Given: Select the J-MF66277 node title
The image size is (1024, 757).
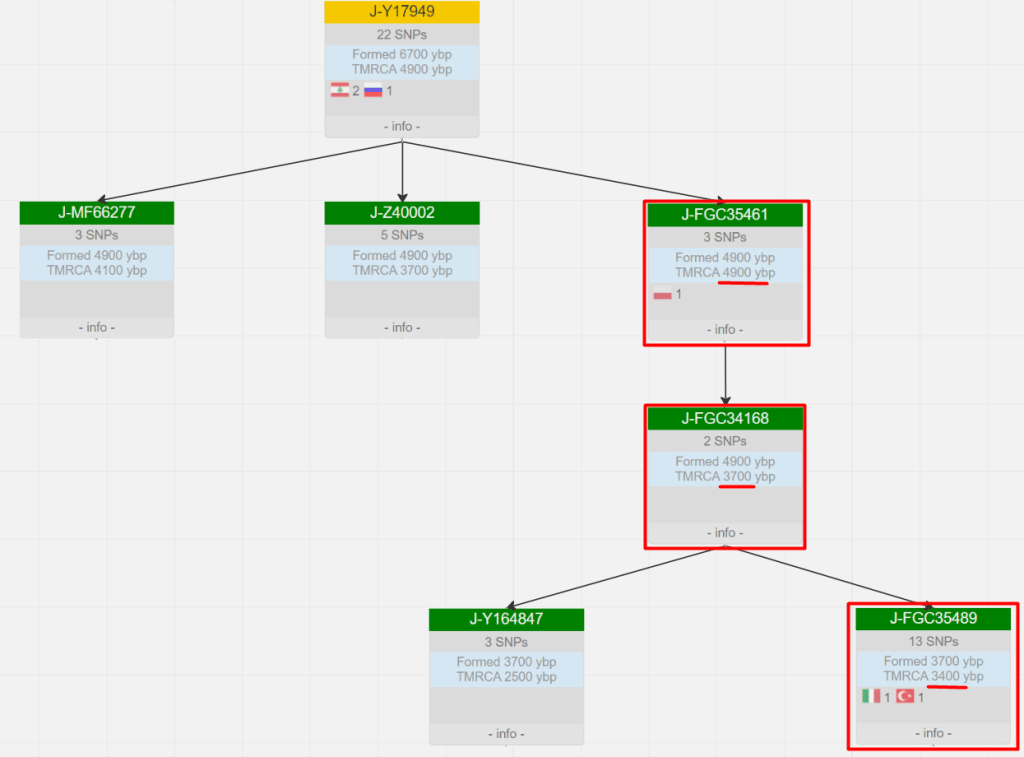Looking at the screenshot, I should coord(97,213).
